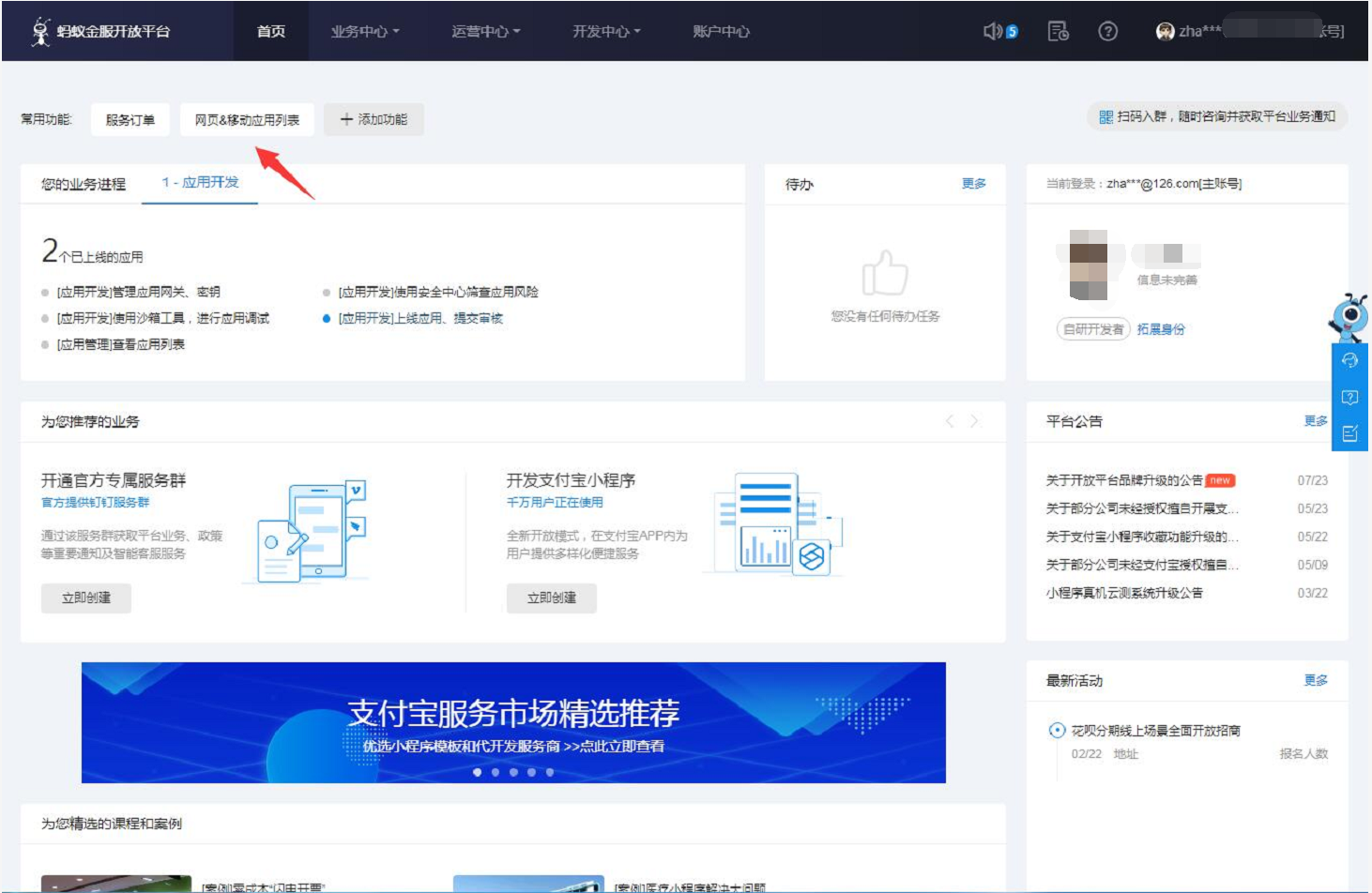
Task: Click the 千万用户正在使用 subtitle
Action: click(x=555, y=503)
